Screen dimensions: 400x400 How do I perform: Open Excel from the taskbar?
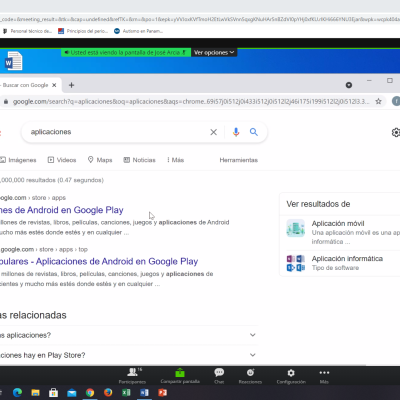(126, 393)
